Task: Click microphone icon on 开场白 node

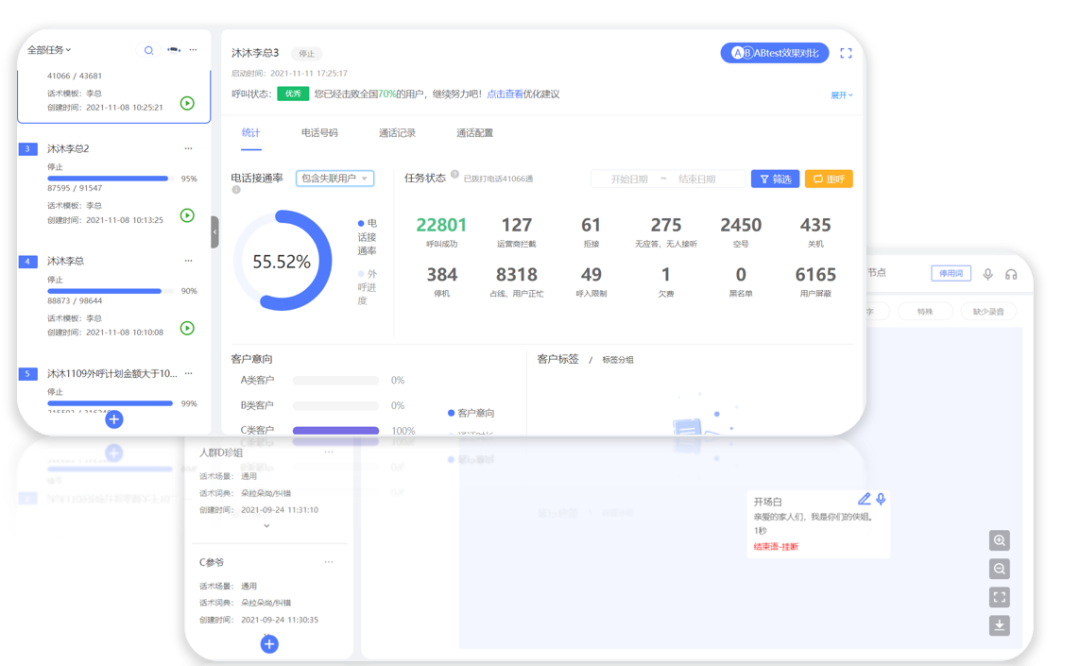Action: [881, 499]
